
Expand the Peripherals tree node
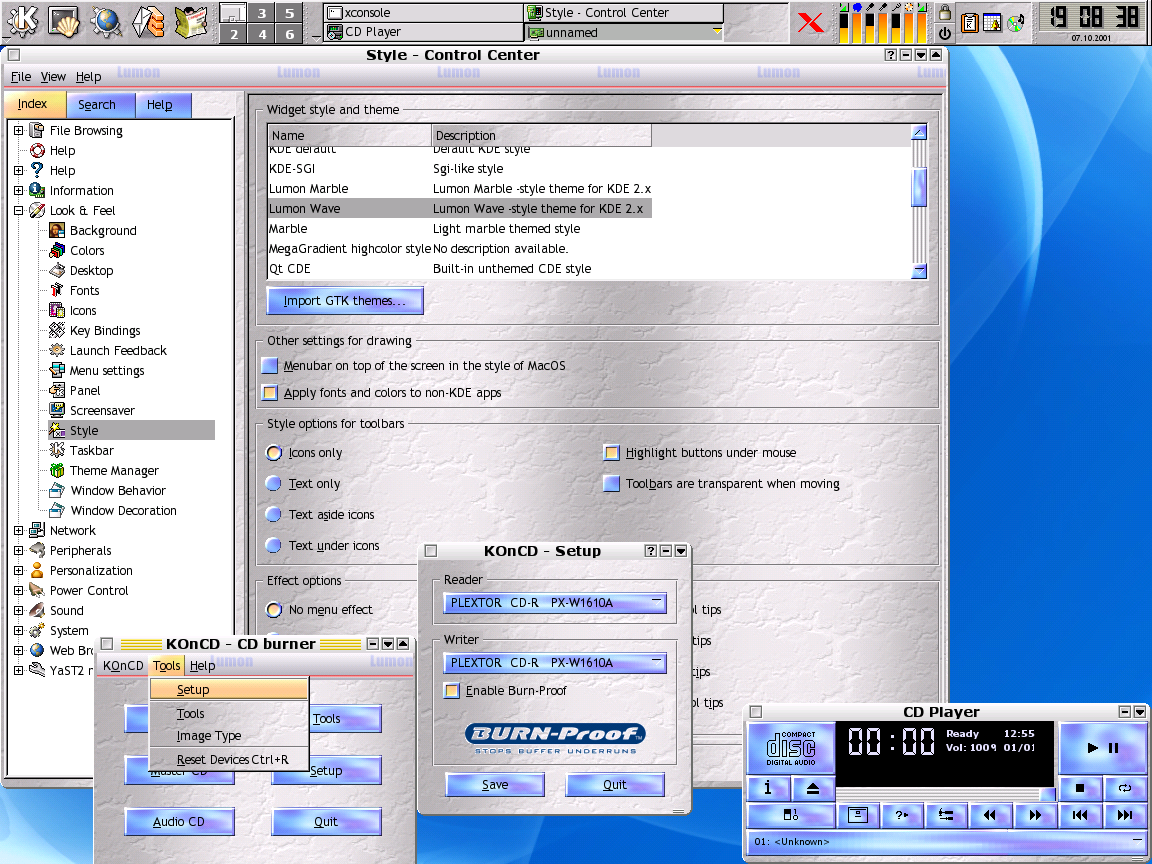pyautogui.click(x=18, y=550)
